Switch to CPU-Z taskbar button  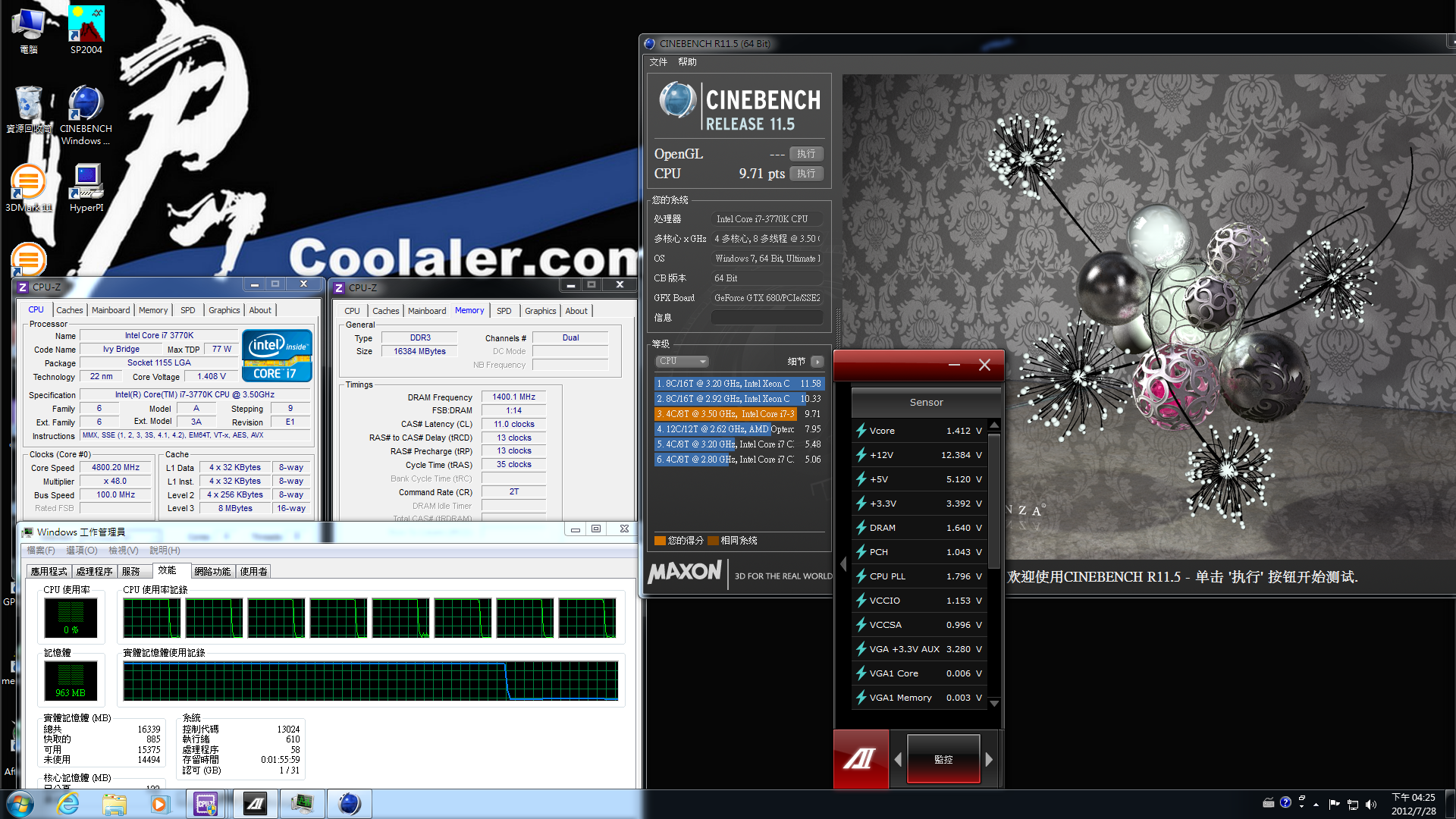(206, 804)
